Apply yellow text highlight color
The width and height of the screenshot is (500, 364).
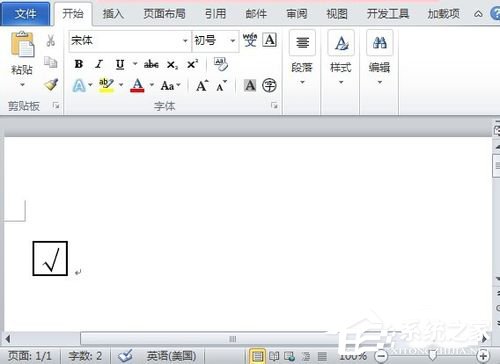point(106,85)
